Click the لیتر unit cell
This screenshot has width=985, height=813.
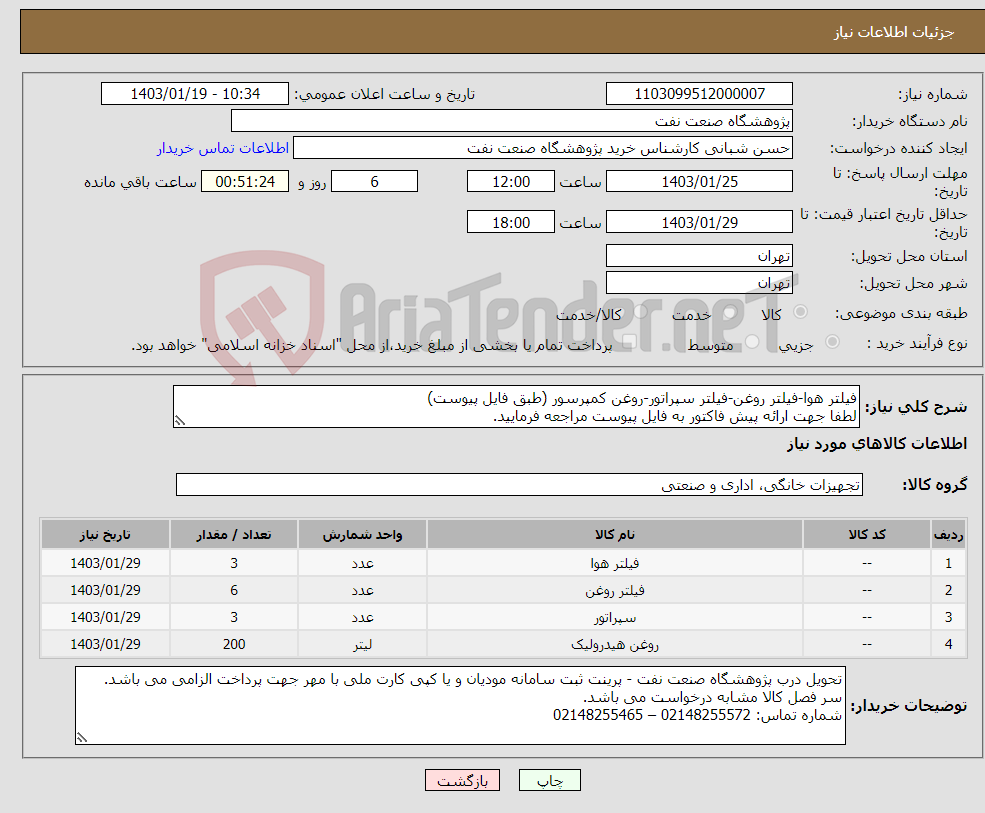[x=362, y=644]
